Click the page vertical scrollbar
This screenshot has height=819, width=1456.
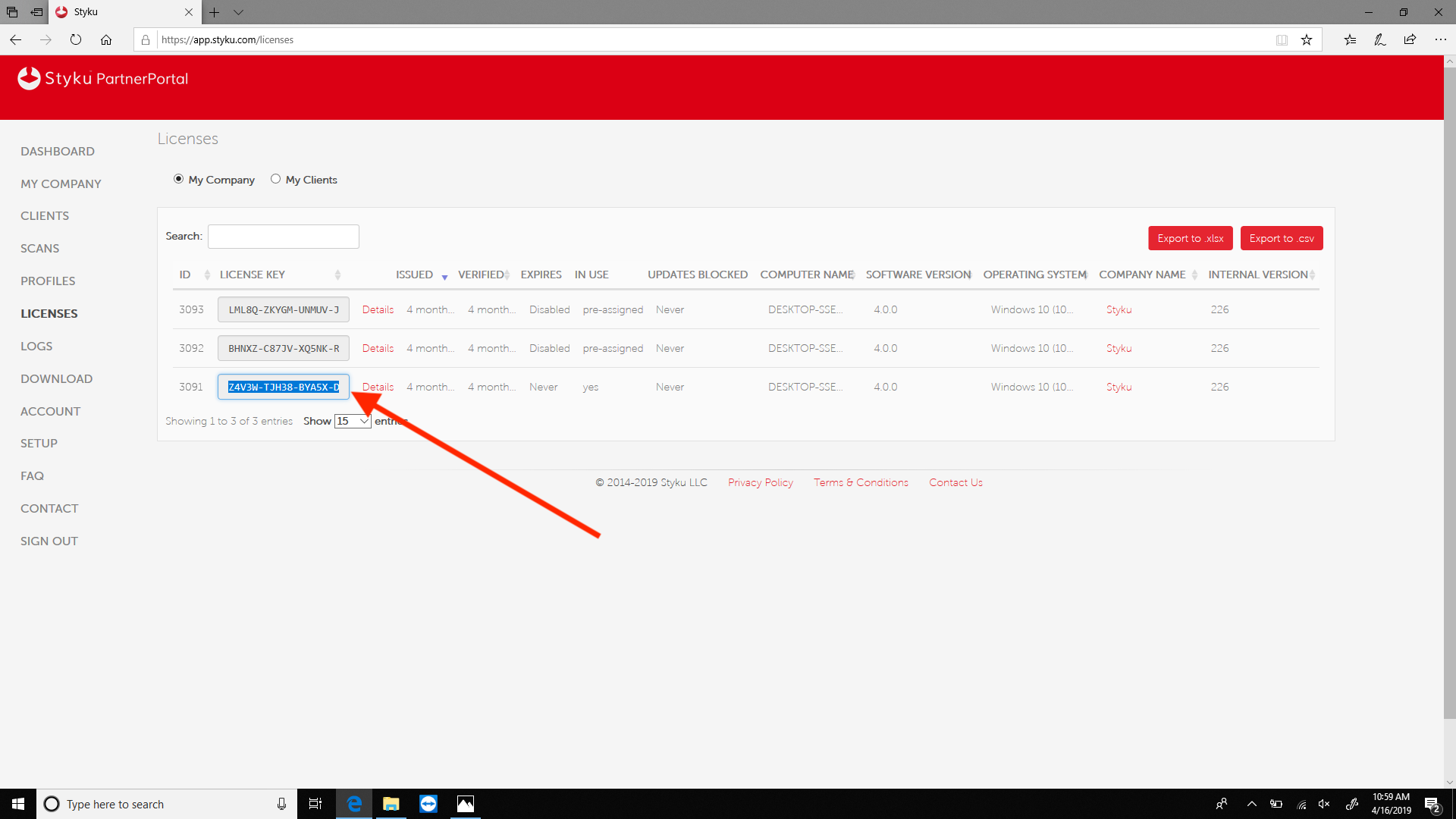pos(1449,393)
